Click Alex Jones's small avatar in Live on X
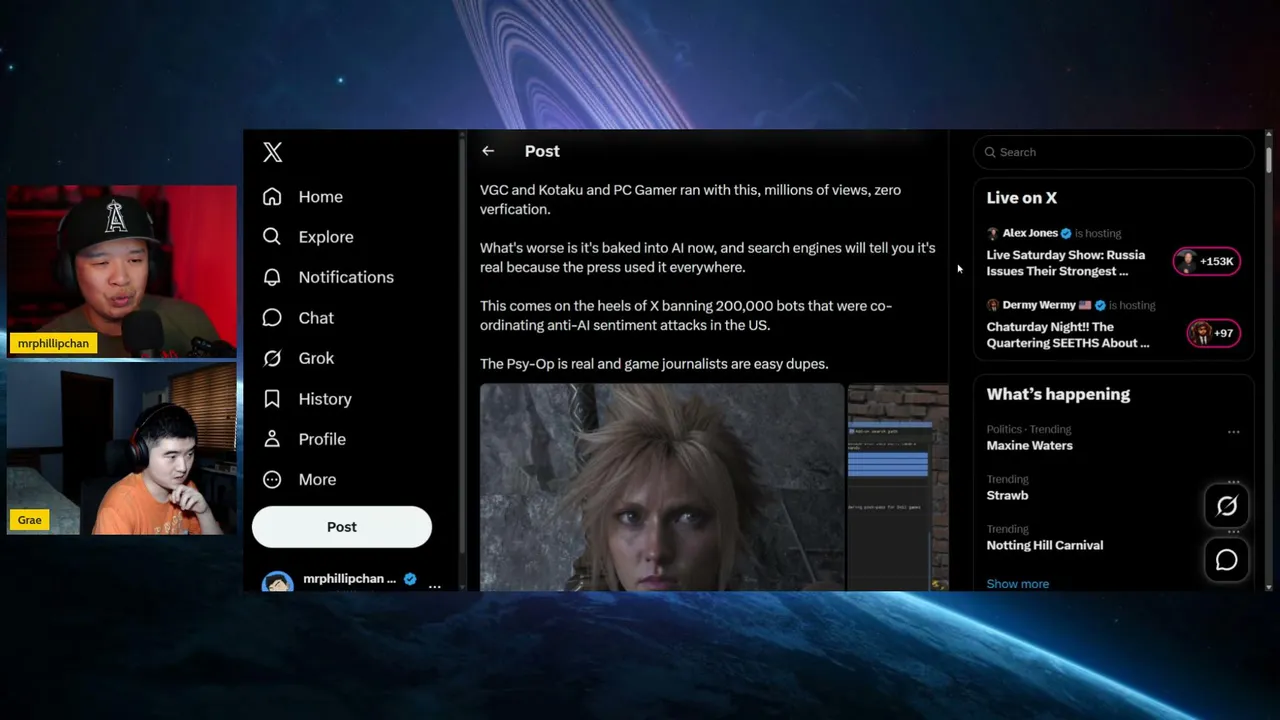The height and width of the screenshot is (720, 1280). (x=993, y=233)
